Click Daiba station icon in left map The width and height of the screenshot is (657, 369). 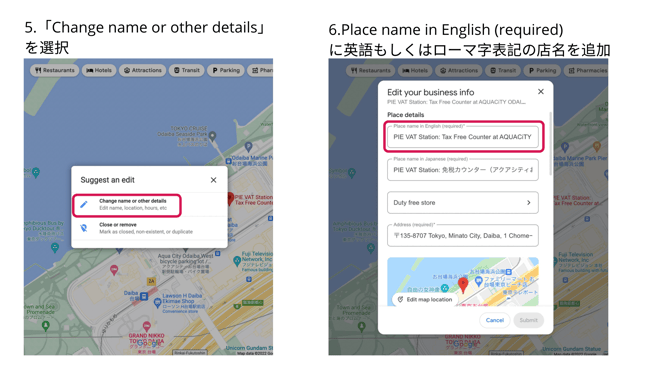point(144,297)
